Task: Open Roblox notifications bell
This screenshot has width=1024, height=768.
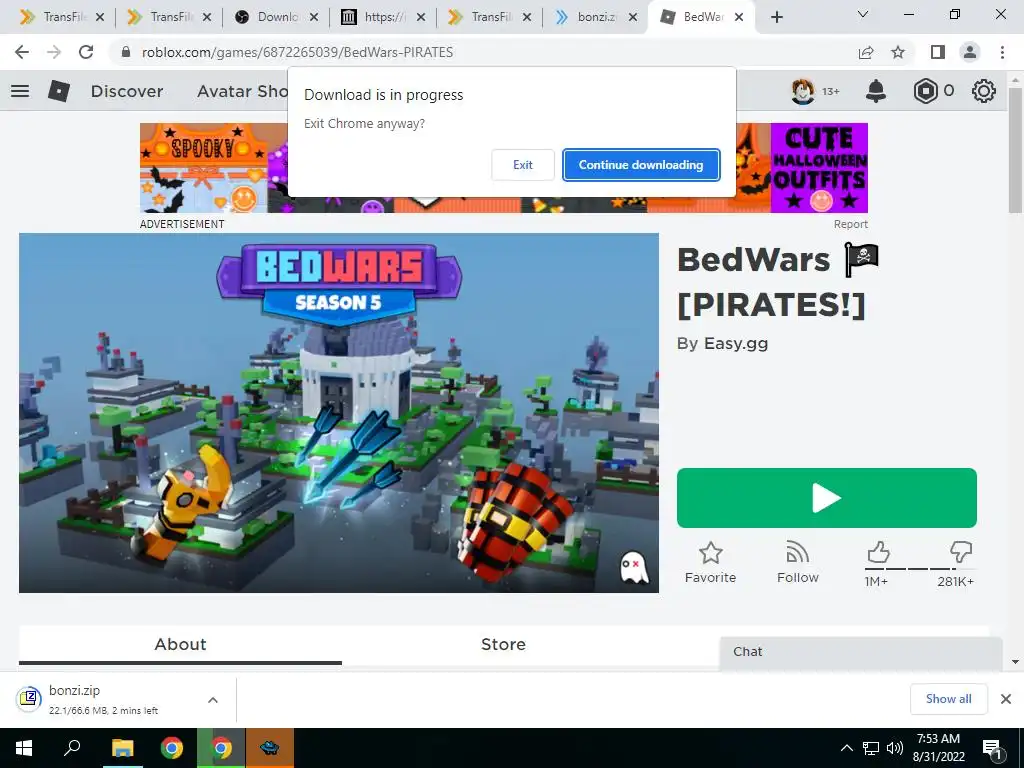Action: coord(875,91)
